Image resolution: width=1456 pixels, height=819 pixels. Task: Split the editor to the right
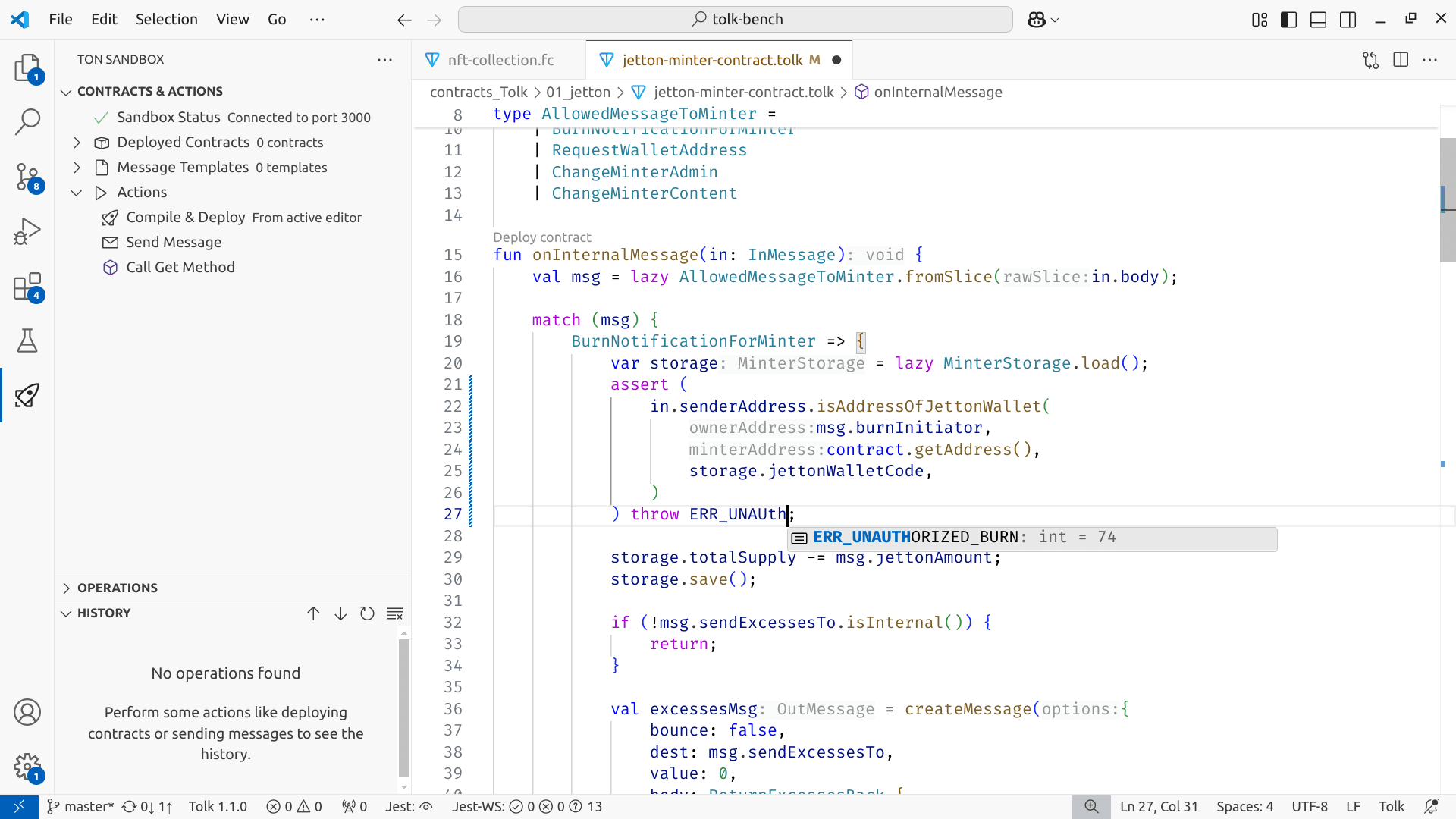click(x=1401, y=60)
